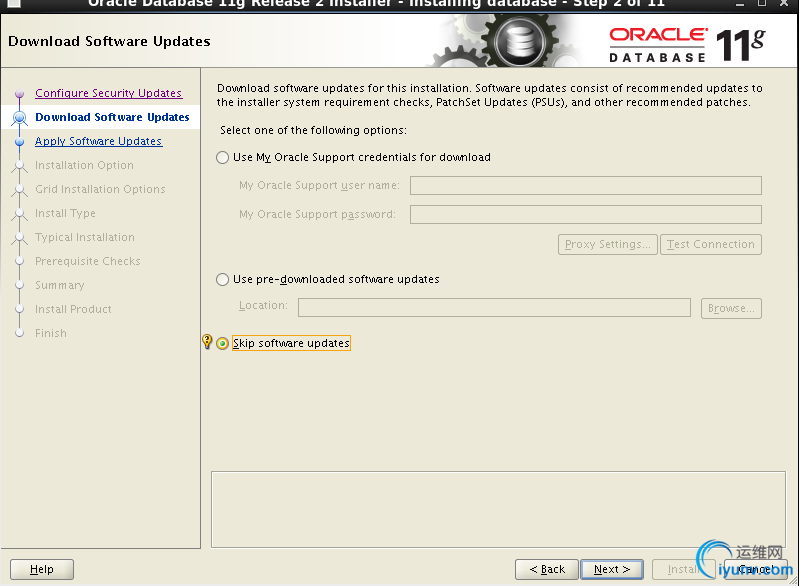Click the My Oracle Support password field

(x=585, y=215)
